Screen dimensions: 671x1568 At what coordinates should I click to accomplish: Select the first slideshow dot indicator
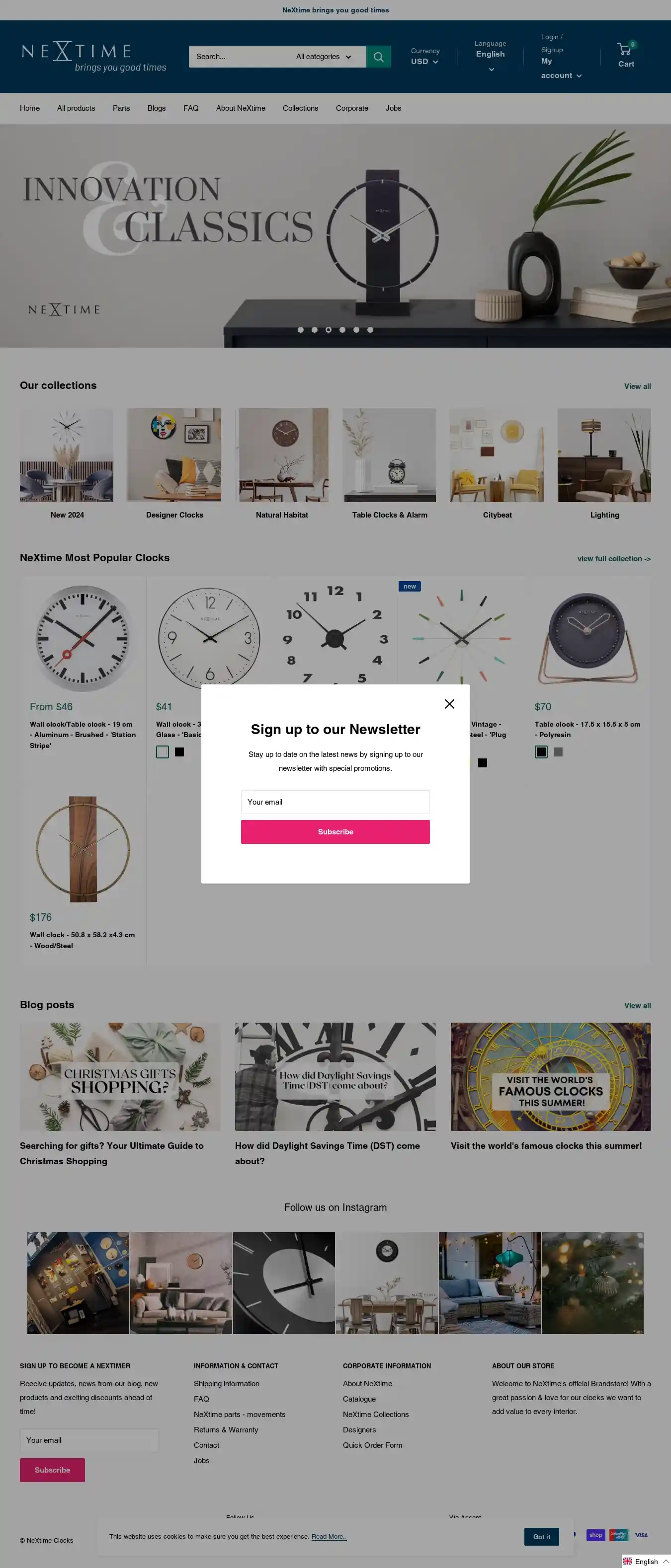pyautogui.click(x=300, y=330)
